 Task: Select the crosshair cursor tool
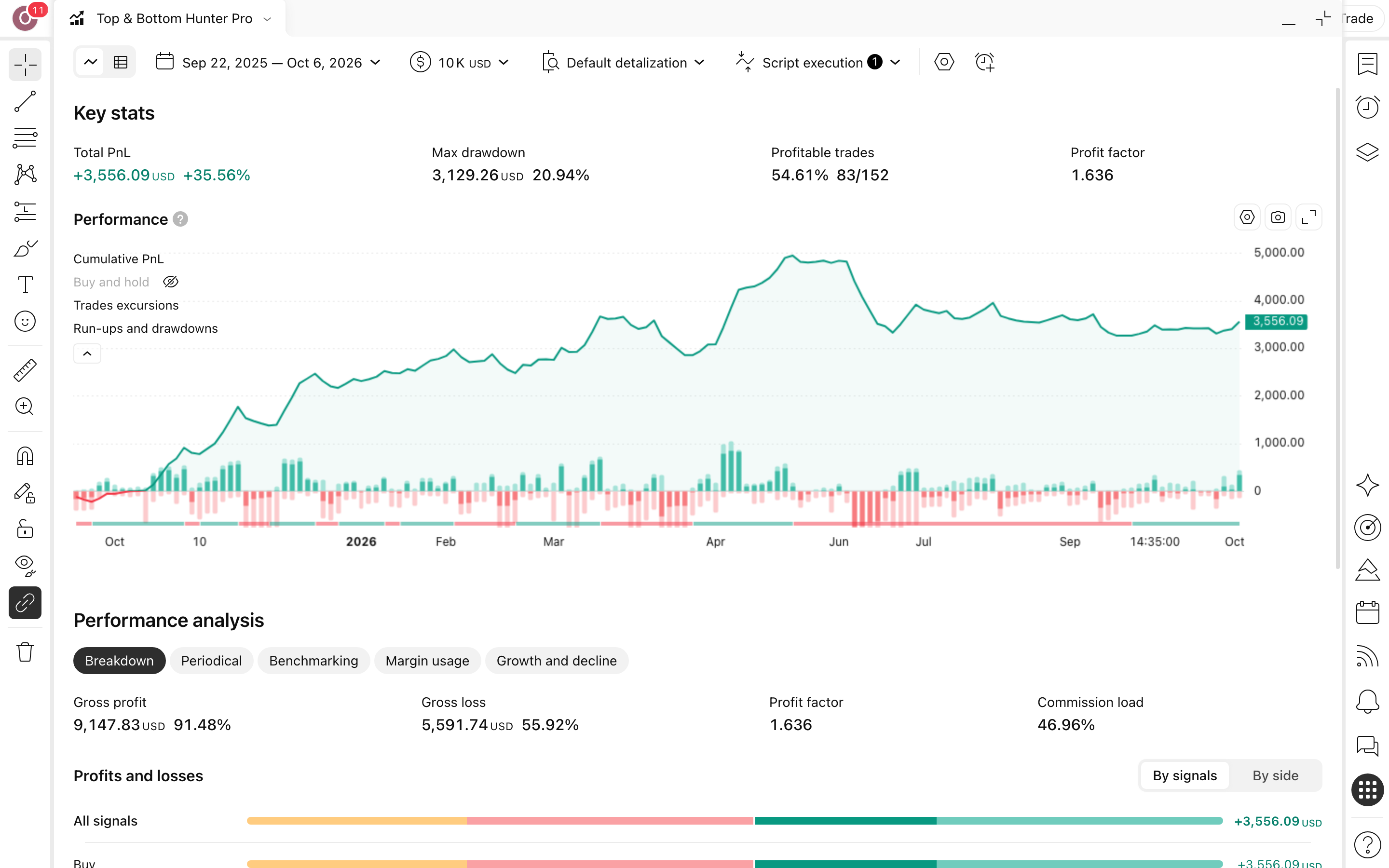(25, 64)
